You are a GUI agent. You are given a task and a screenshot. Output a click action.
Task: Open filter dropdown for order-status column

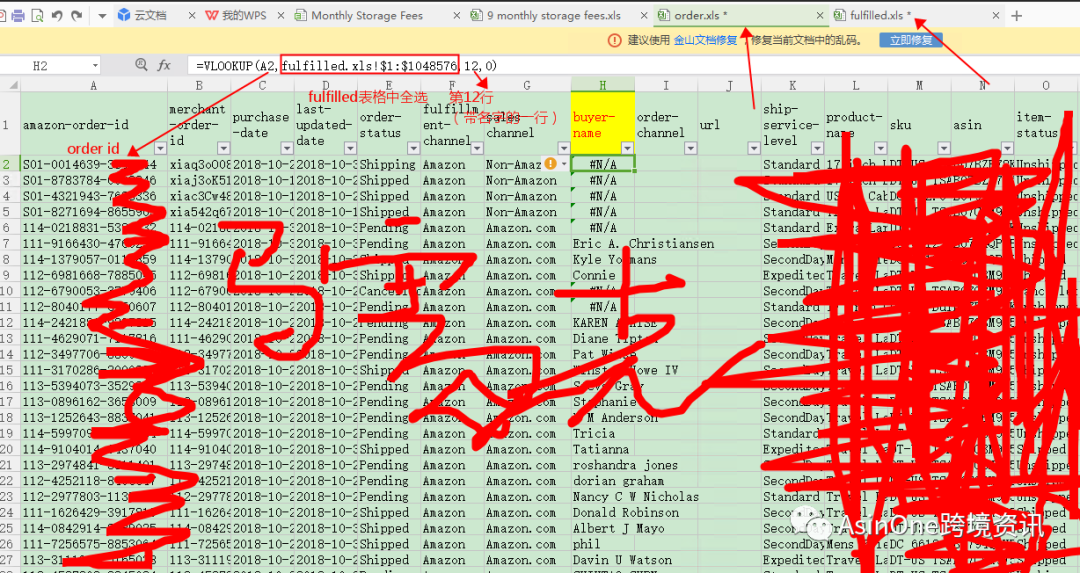[x=413, y=148]
